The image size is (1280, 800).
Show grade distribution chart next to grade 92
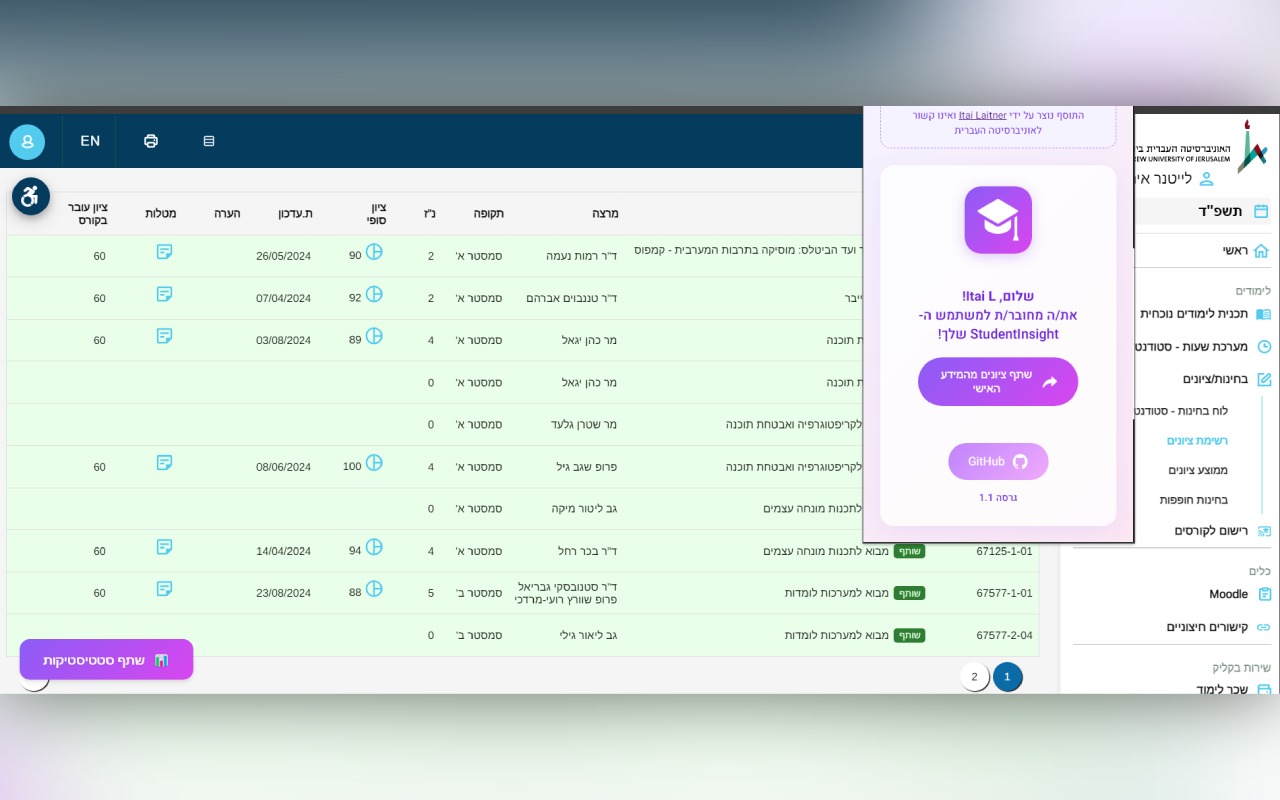pos(374,294)
